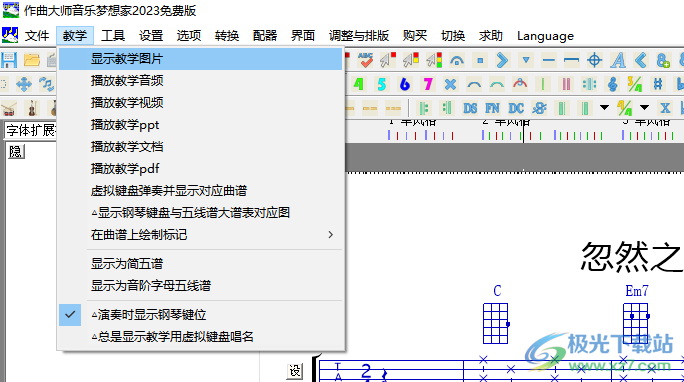Insert a treble clef from the toolbar
684x382 pixels.
[612, 84]
